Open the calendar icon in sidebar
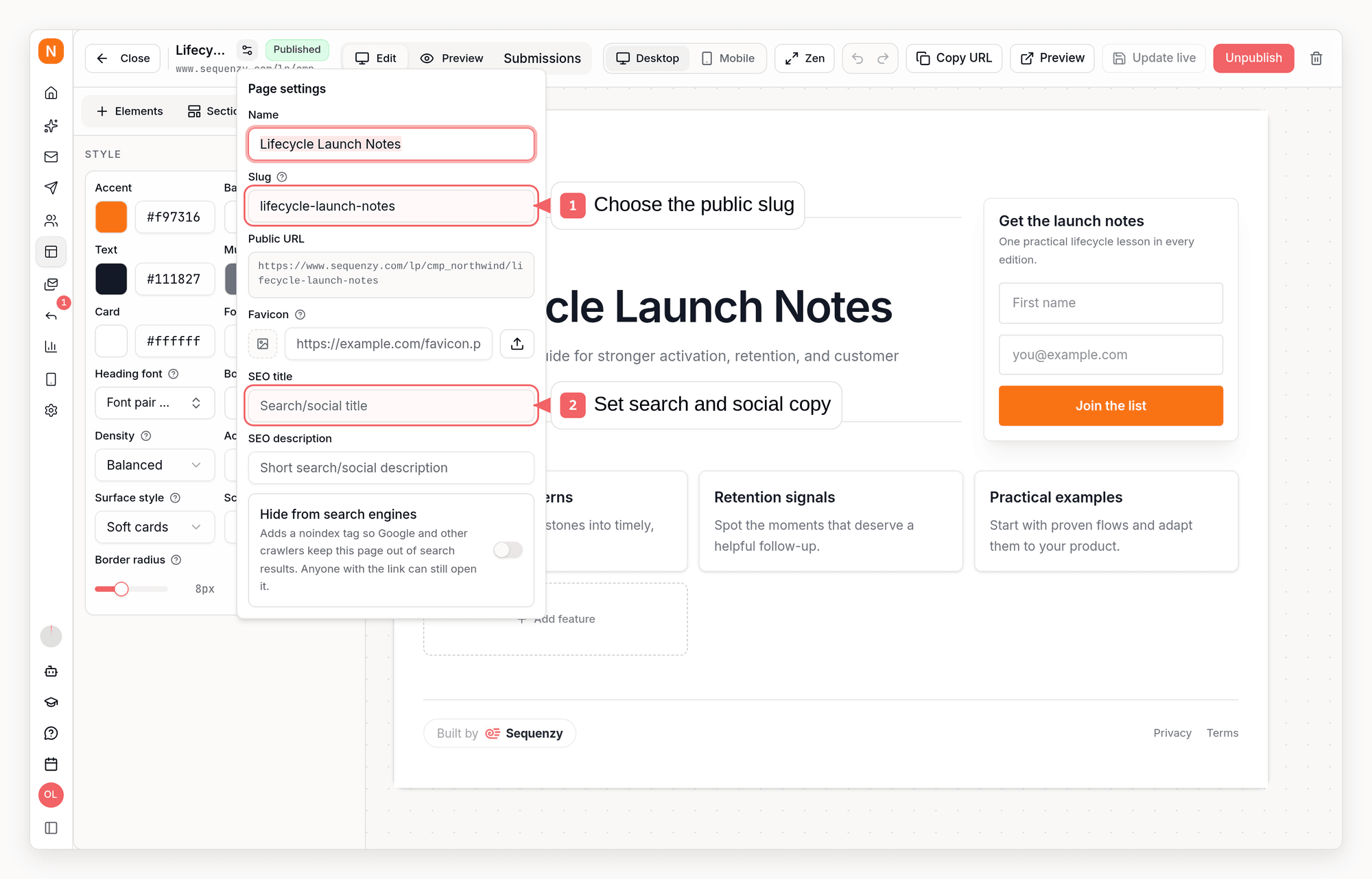 pos(51,764)
